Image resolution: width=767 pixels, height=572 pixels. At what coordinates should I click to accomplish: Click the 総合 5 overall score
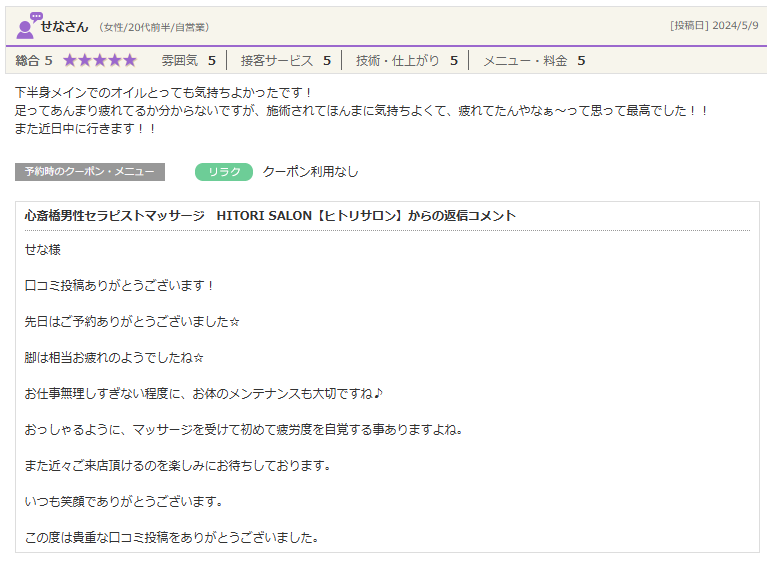pyautogui.click(x=34, y=60)
